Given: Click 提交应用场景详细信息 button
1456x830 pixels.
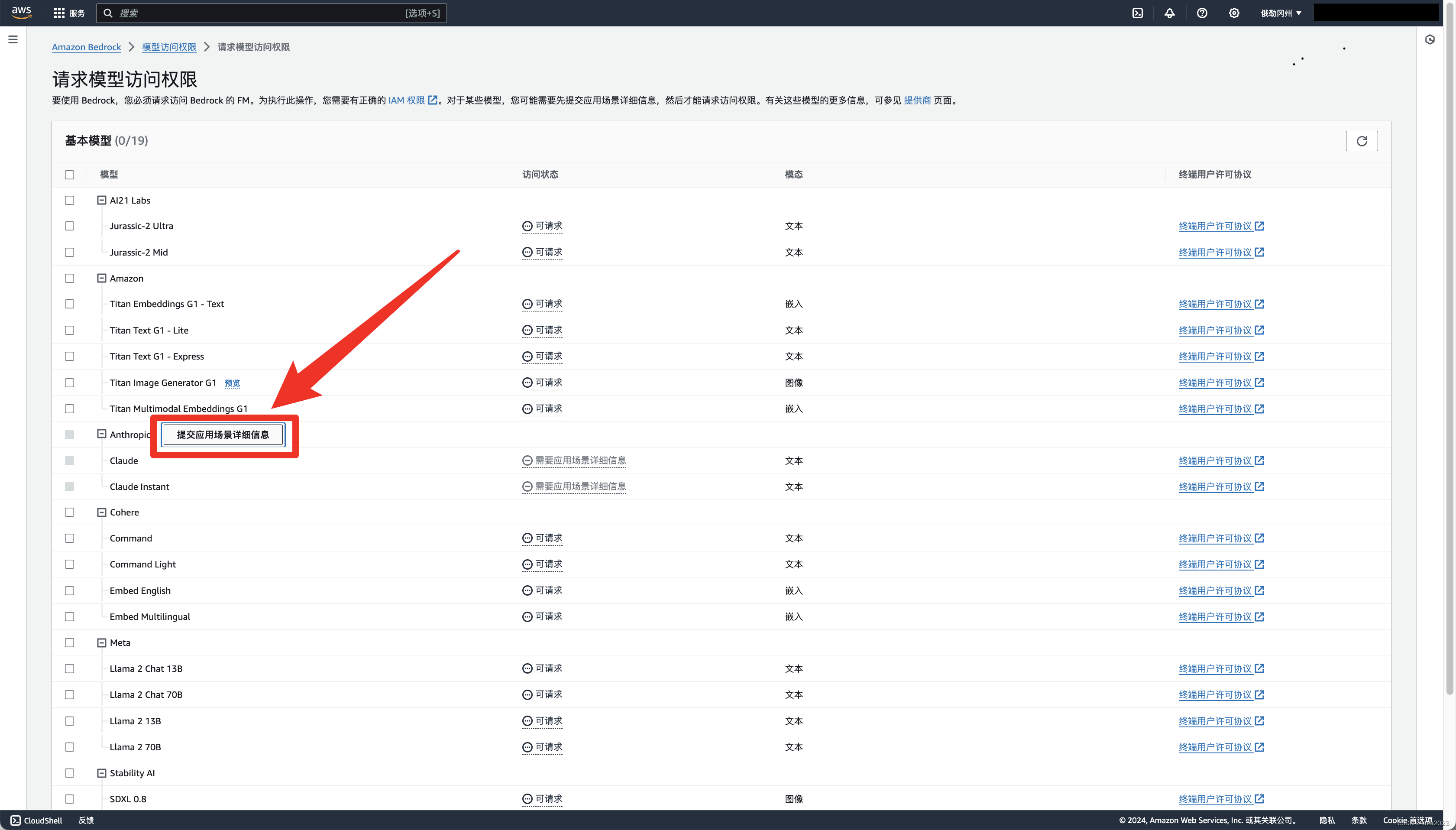Looking at the screenshot, I should 223,435.
